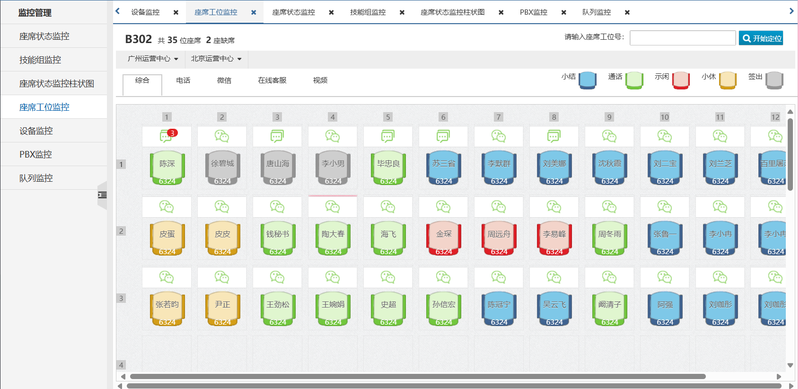The image size is (800, 389).
Task: Click the vertical scrollbar of seat grid
Action: point(790,154)
